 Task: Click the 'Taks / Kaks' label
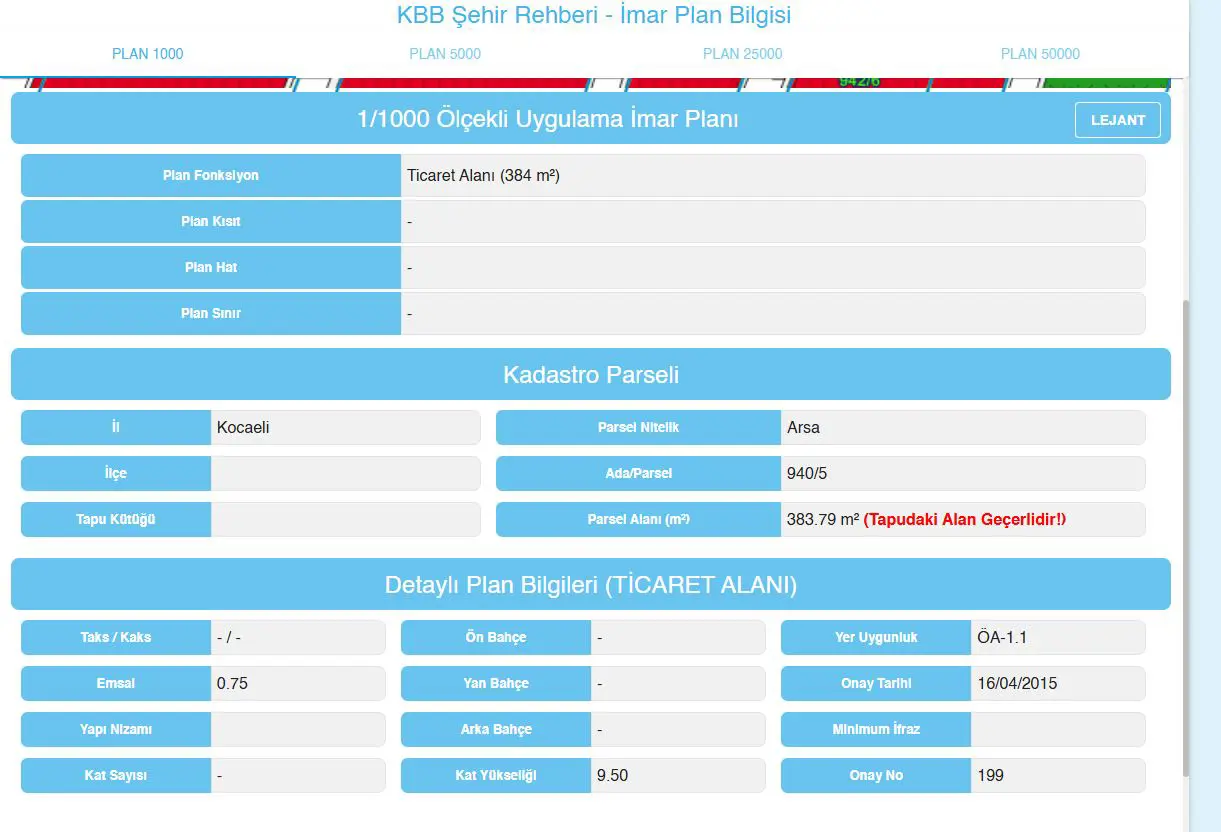[116, 637]
